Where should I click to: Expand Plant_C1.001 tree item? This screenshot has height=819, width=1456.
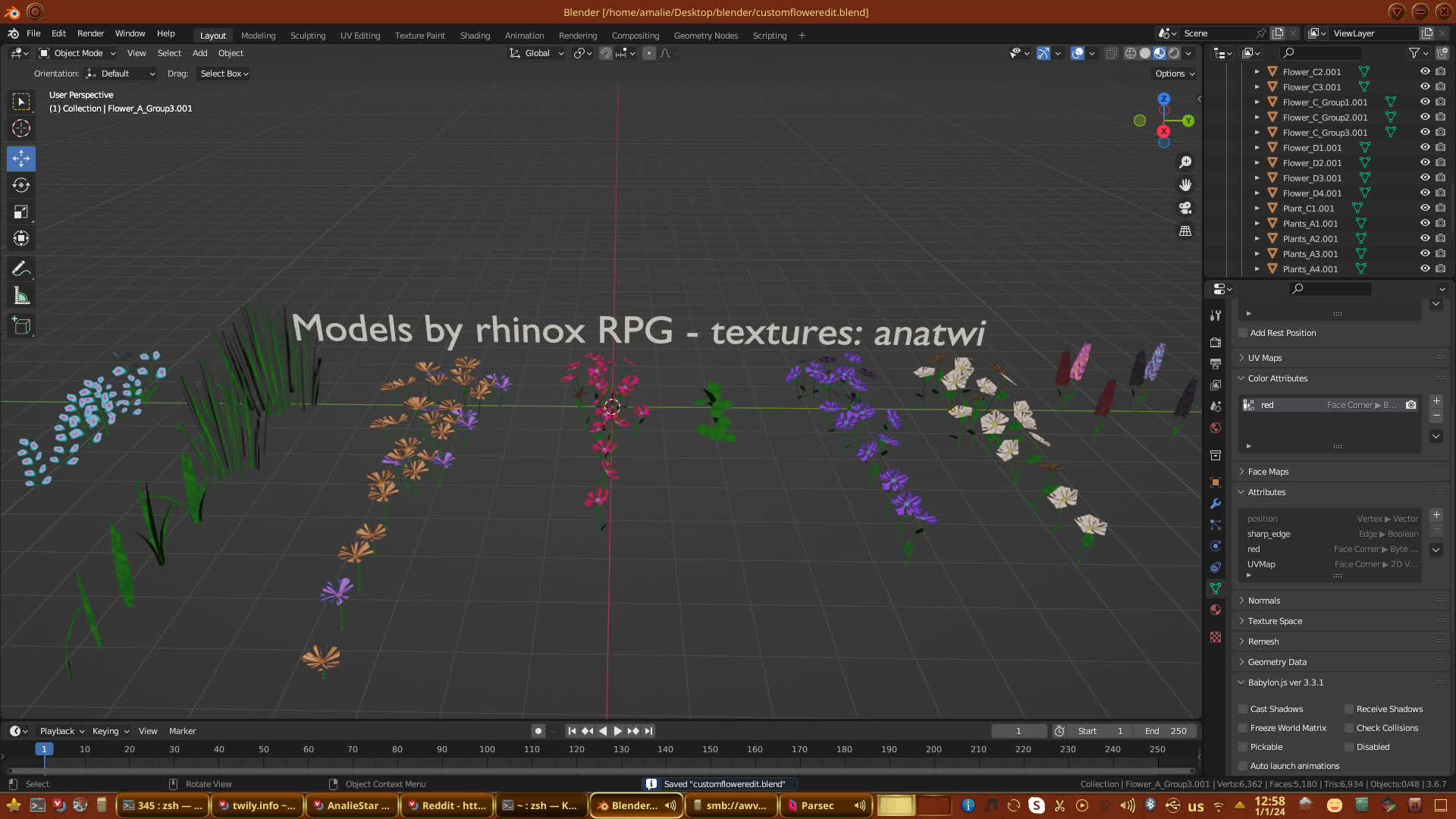(x=1257, y=208)
